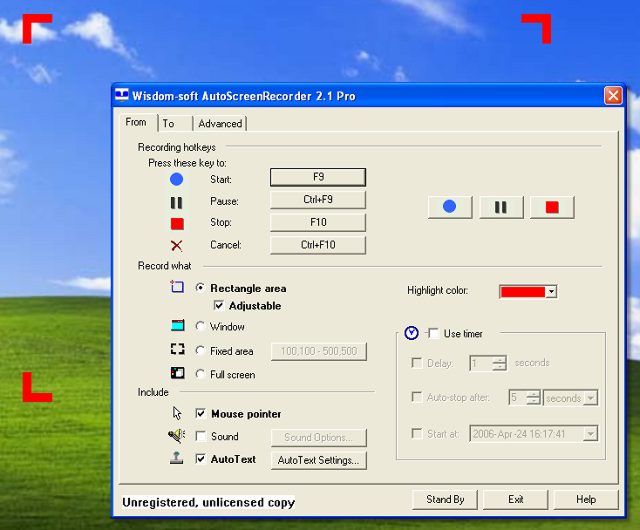640x530 pixels.
Task: Select the Window radio button
Action: coord(200,326)
